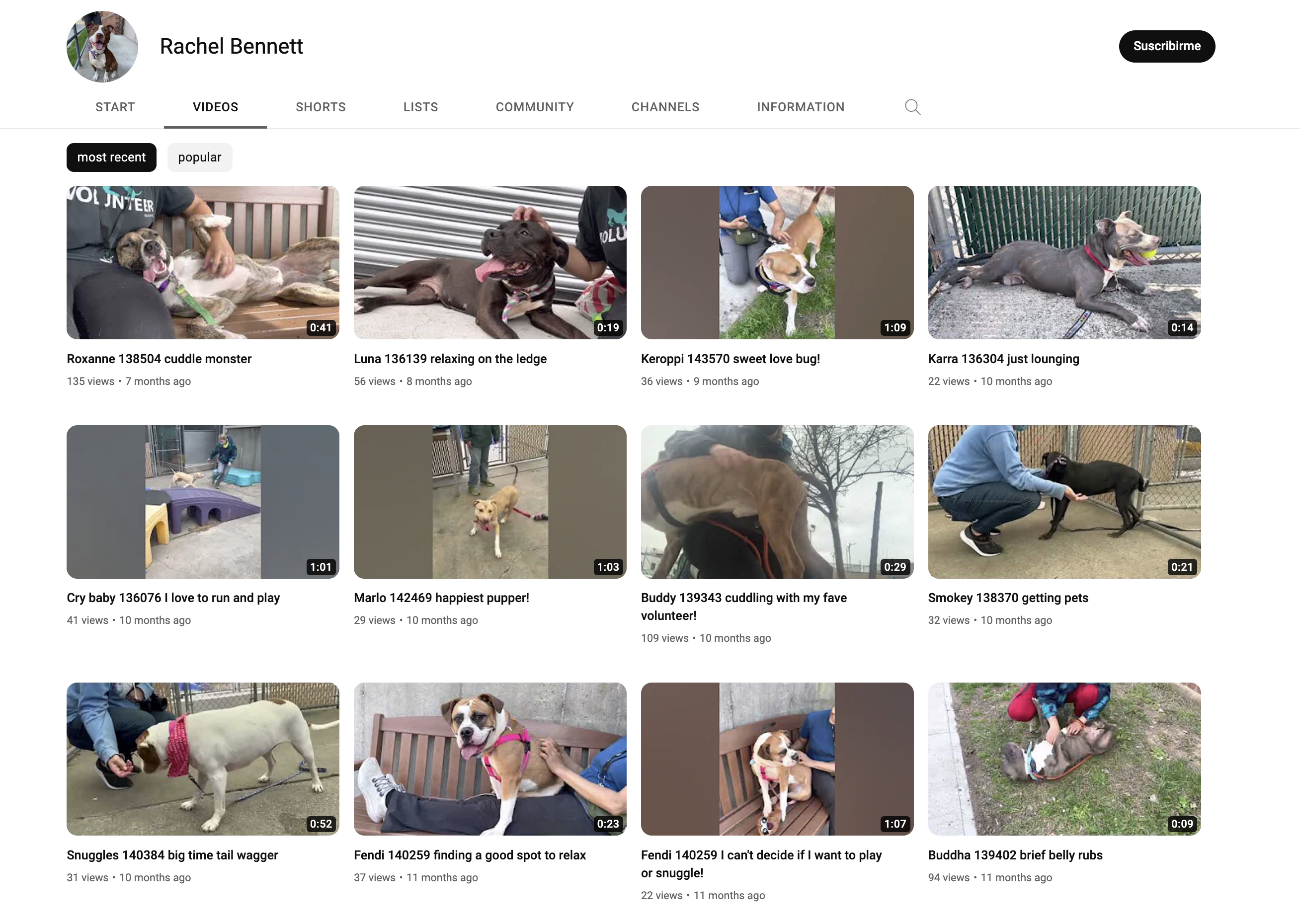1300x924 pixels.
Task: Play the Marlo happiest pupper thumbnail
Action: tap(490, 502)
